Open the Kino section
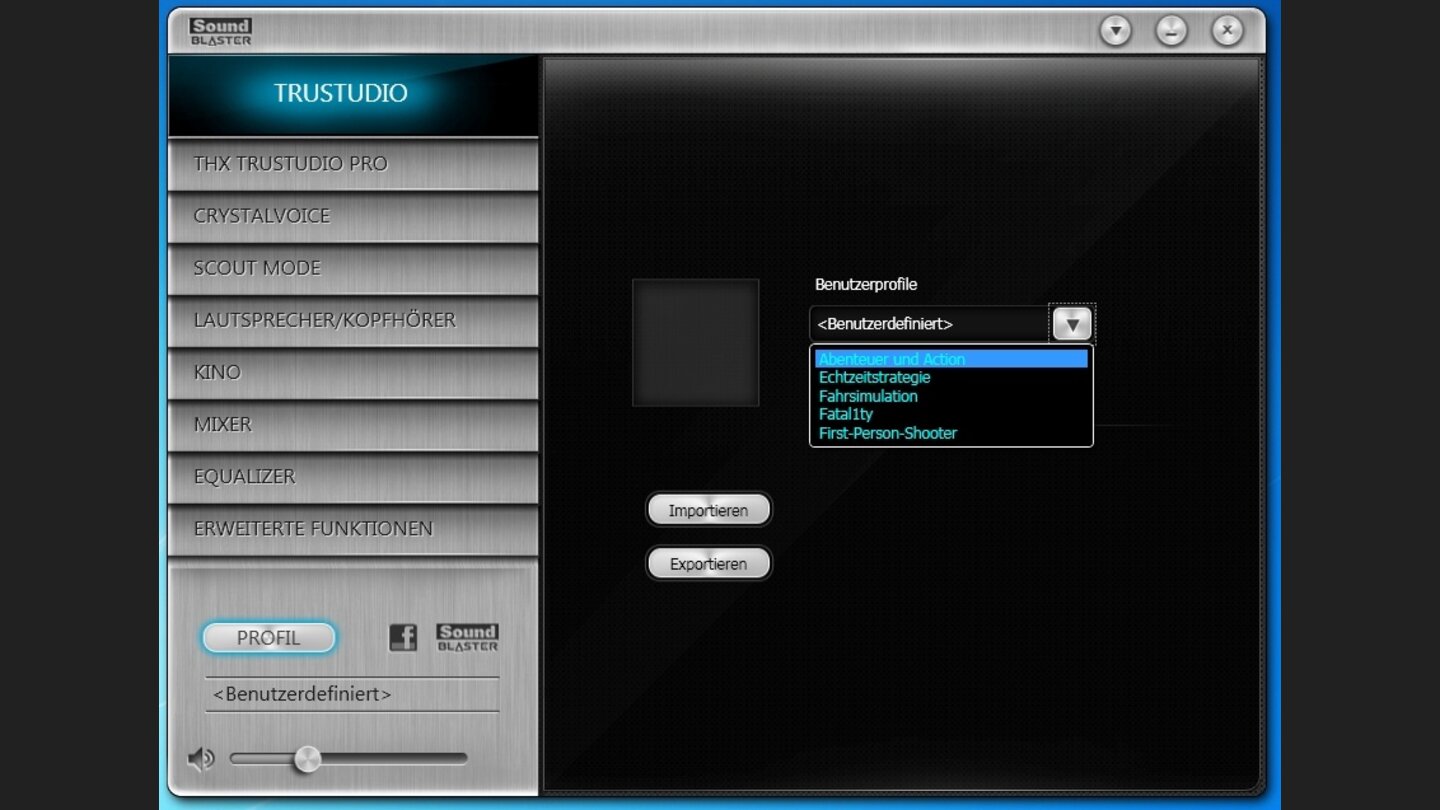The height and width of the screenshot is (810, 1440). pyautogui.click(x=353, y=372)
